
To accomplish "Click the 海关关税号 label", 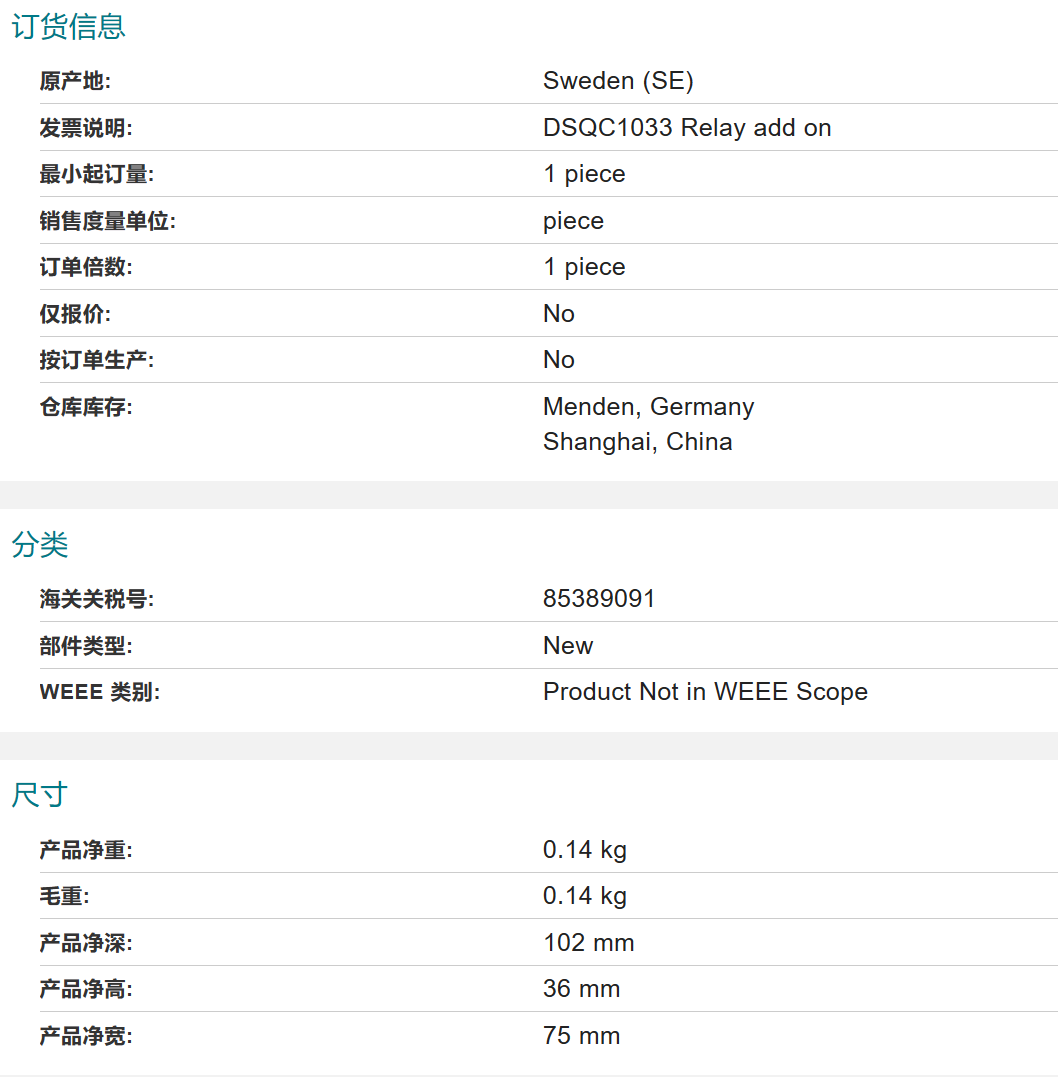I will 97,599.
